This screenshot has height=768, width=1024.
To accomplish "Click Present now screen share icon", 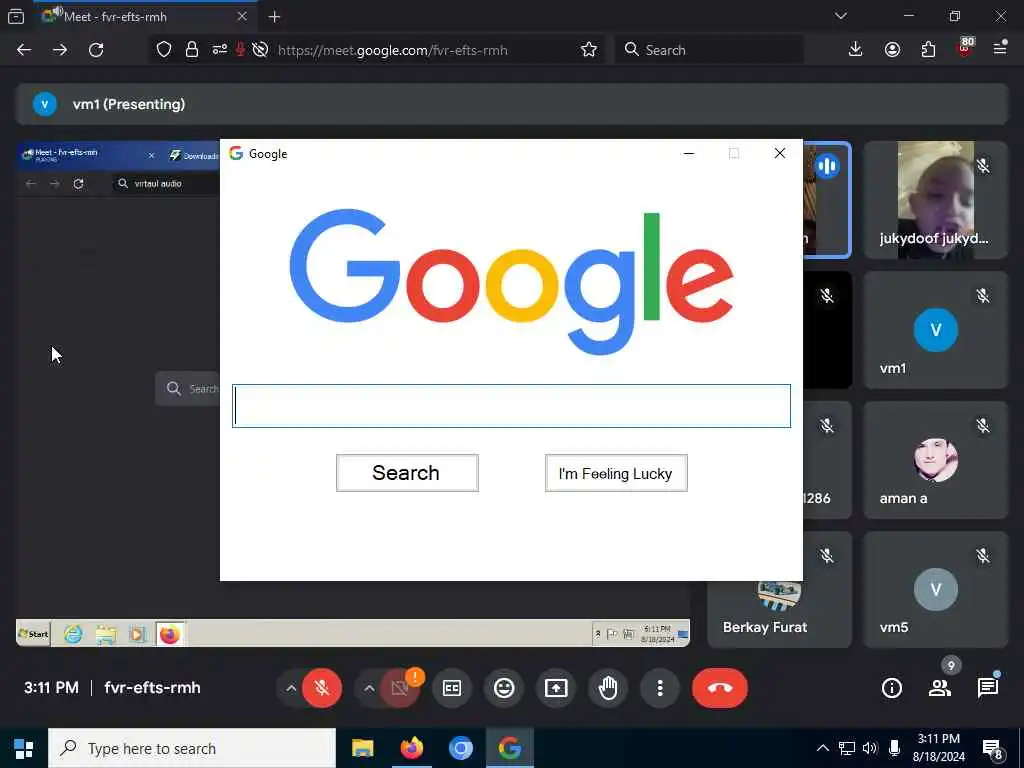I will (556, 688).
